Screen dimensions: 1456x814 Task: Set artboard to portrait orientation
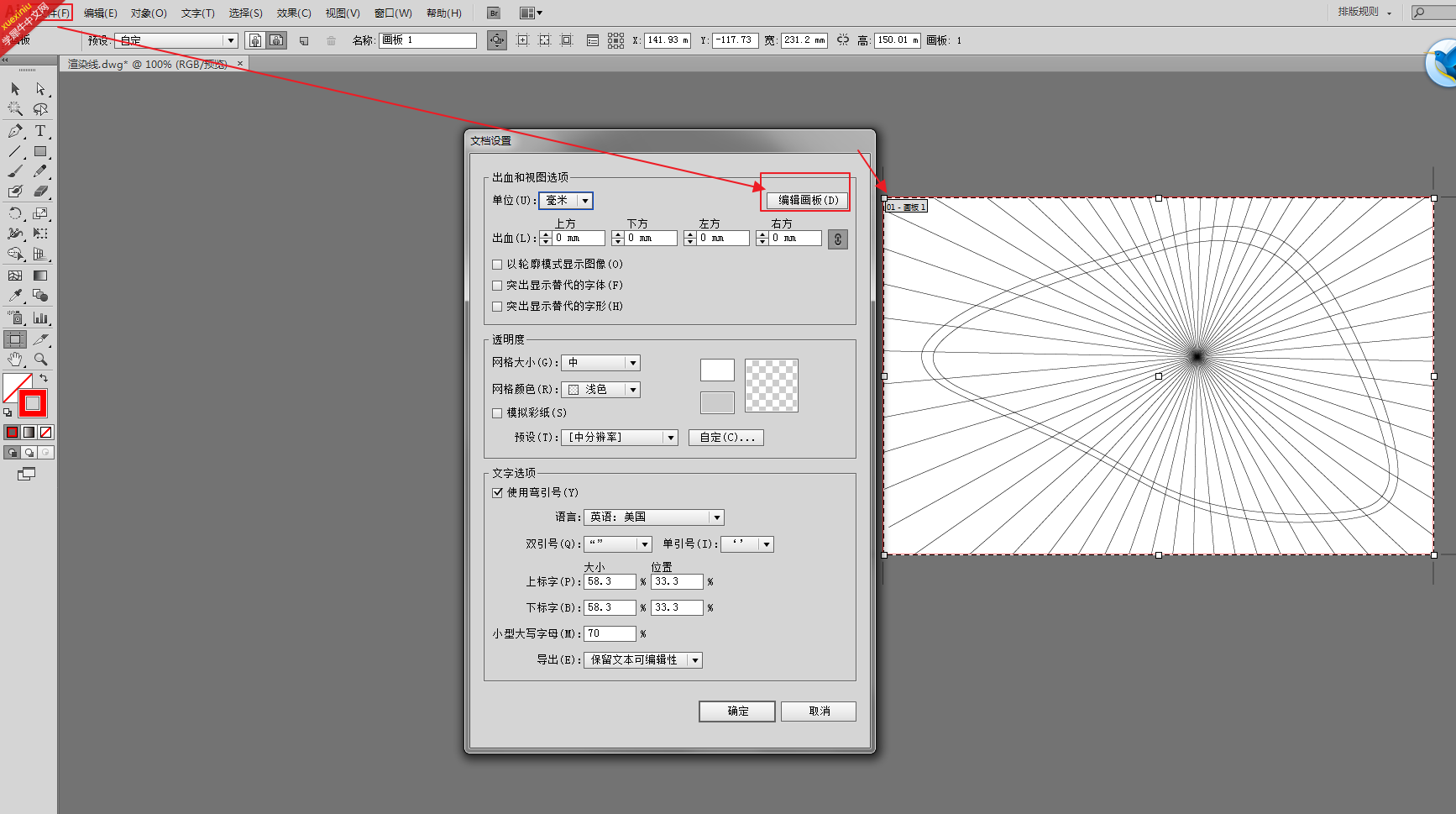(x=255, y=40)
